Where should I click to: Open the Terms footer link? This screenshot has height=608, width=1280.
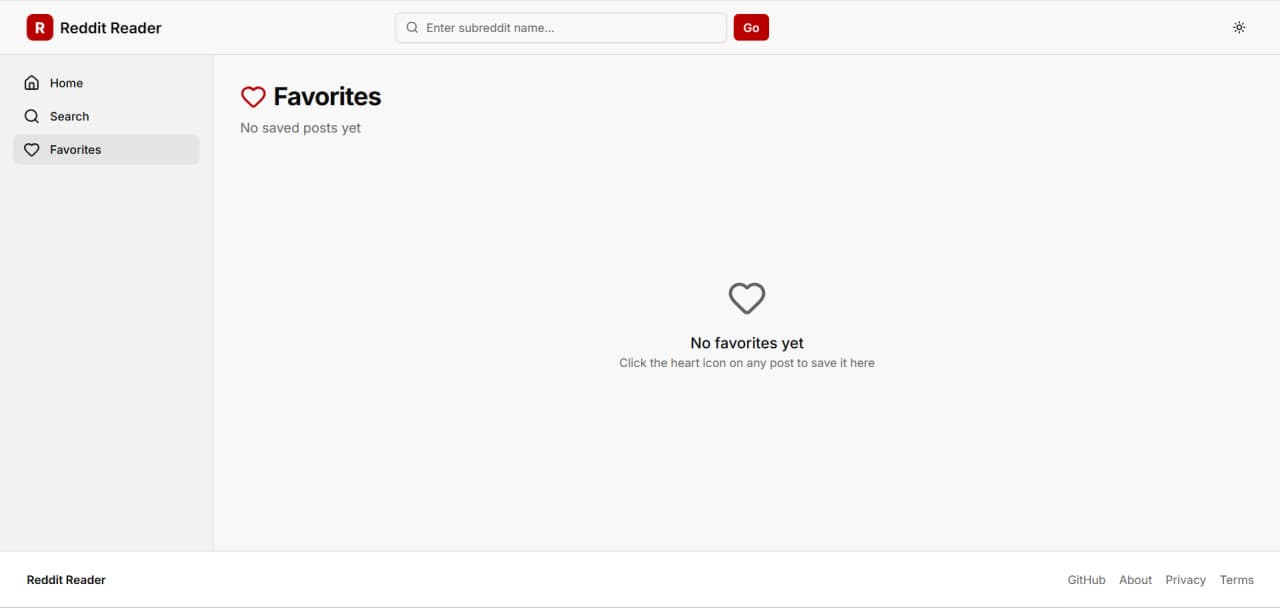tap(1237, 580)
